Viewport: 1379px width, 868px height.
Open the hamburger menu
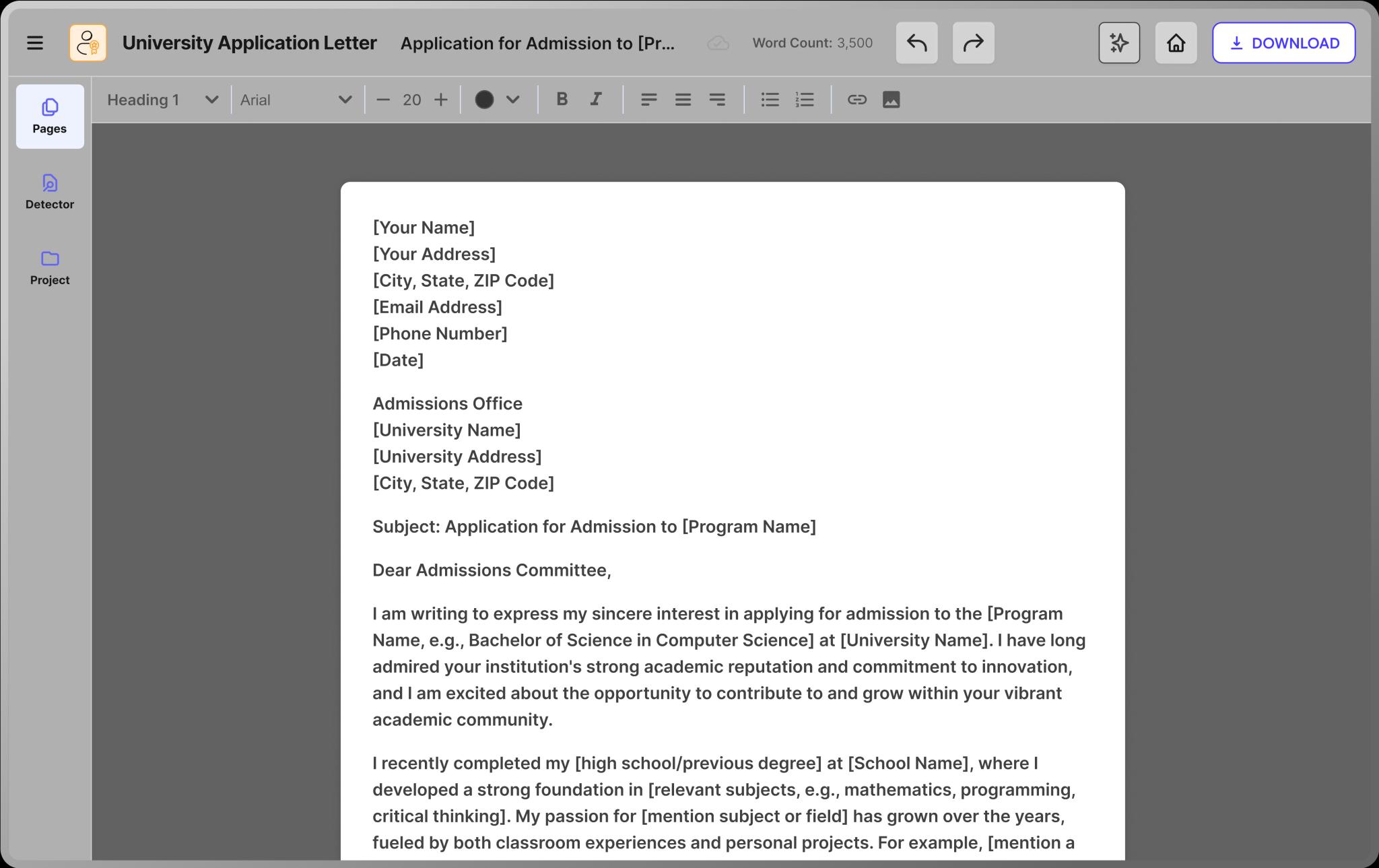pos(35,43)
